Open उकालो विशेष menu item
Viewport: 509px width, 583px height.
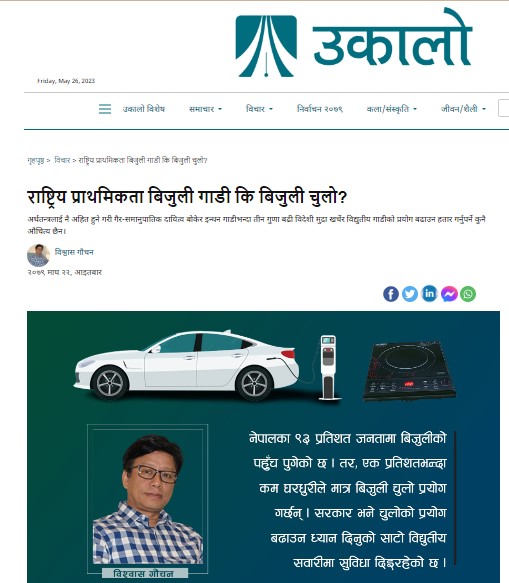click(x=144, y=109)
